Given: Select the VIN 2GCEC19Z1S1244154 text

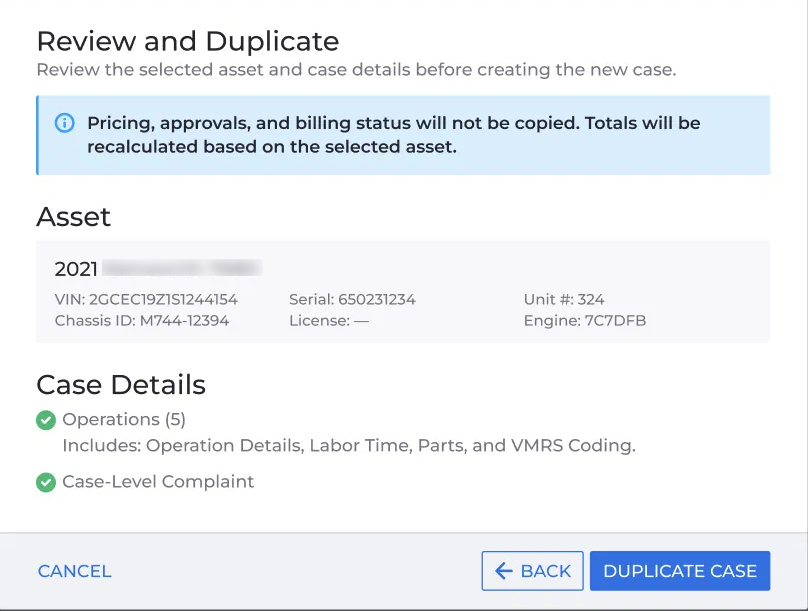Looking at the screenshot, I should [x=146, y=299].
